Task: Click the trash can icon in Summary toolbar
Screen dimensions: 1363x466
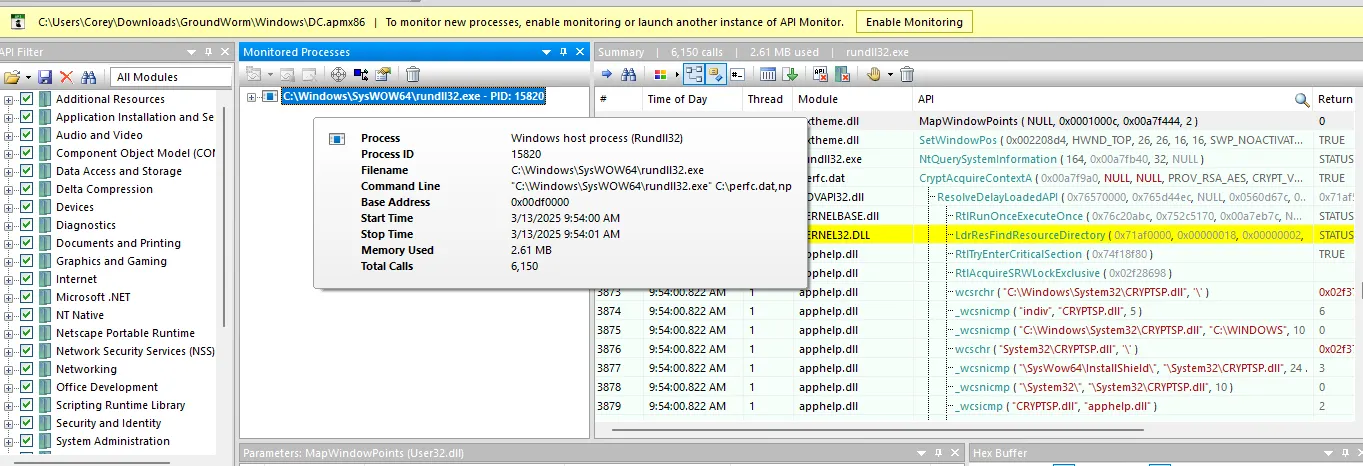Action: click(907, 74)
